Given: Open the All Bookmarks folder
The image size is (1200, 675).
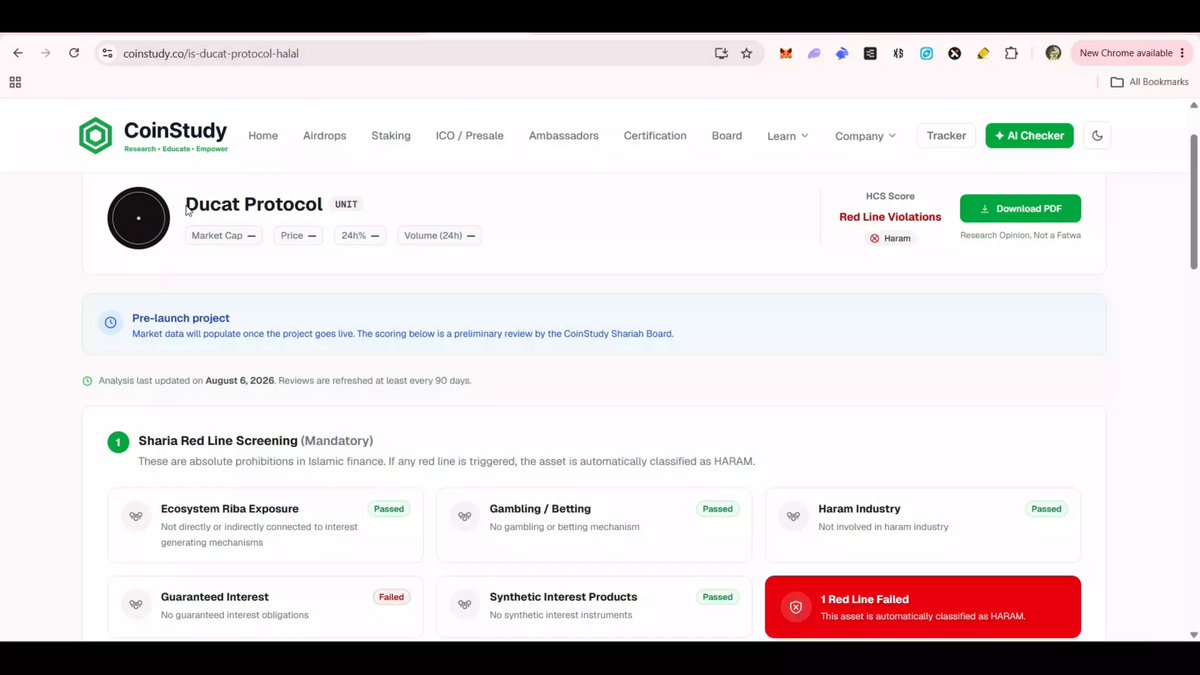Looking at the screenshot, I should coord(1150,82).
